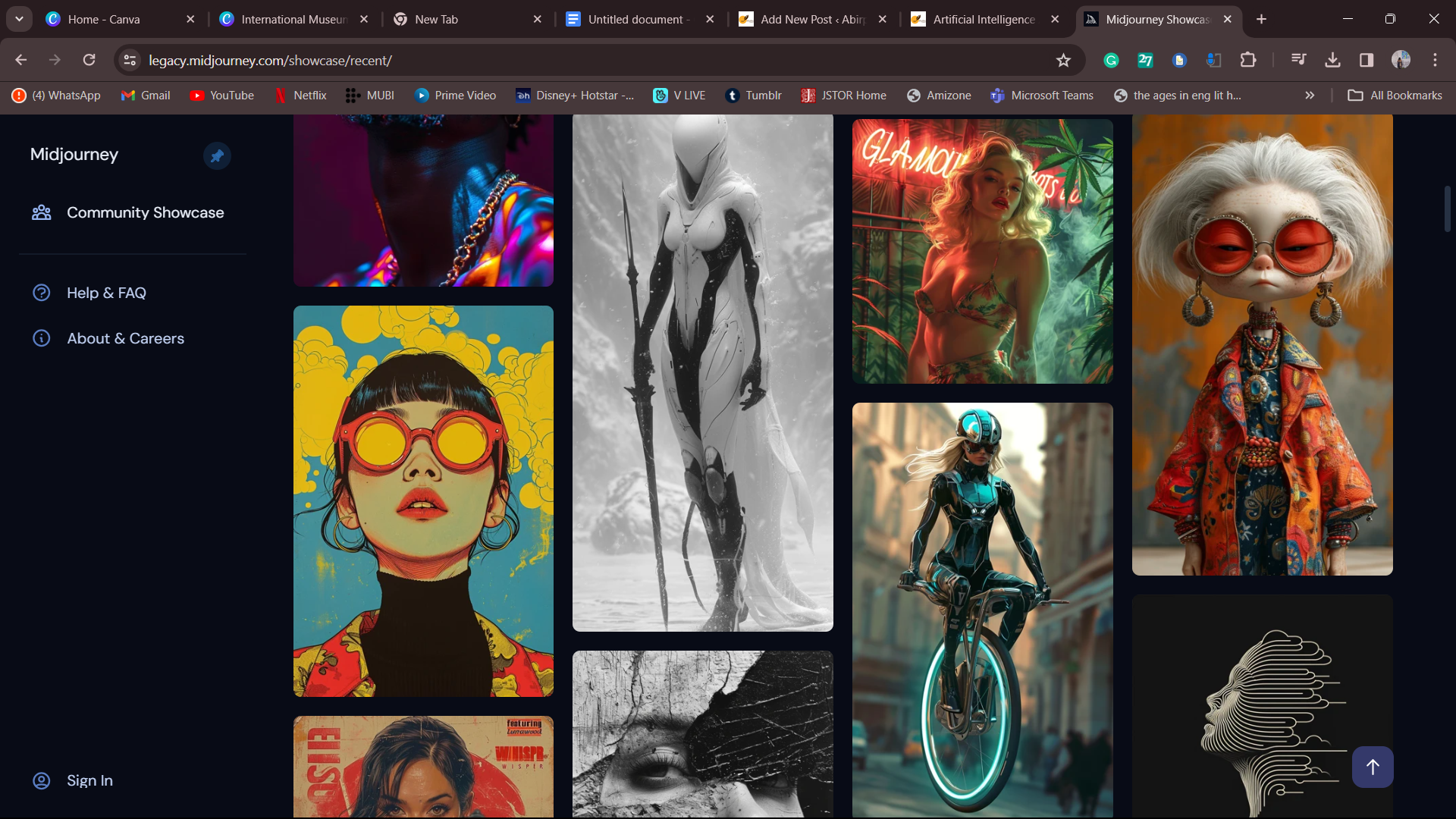Open the MUBI bookmark
1456x819 pixels.
[x=370, y=95]
